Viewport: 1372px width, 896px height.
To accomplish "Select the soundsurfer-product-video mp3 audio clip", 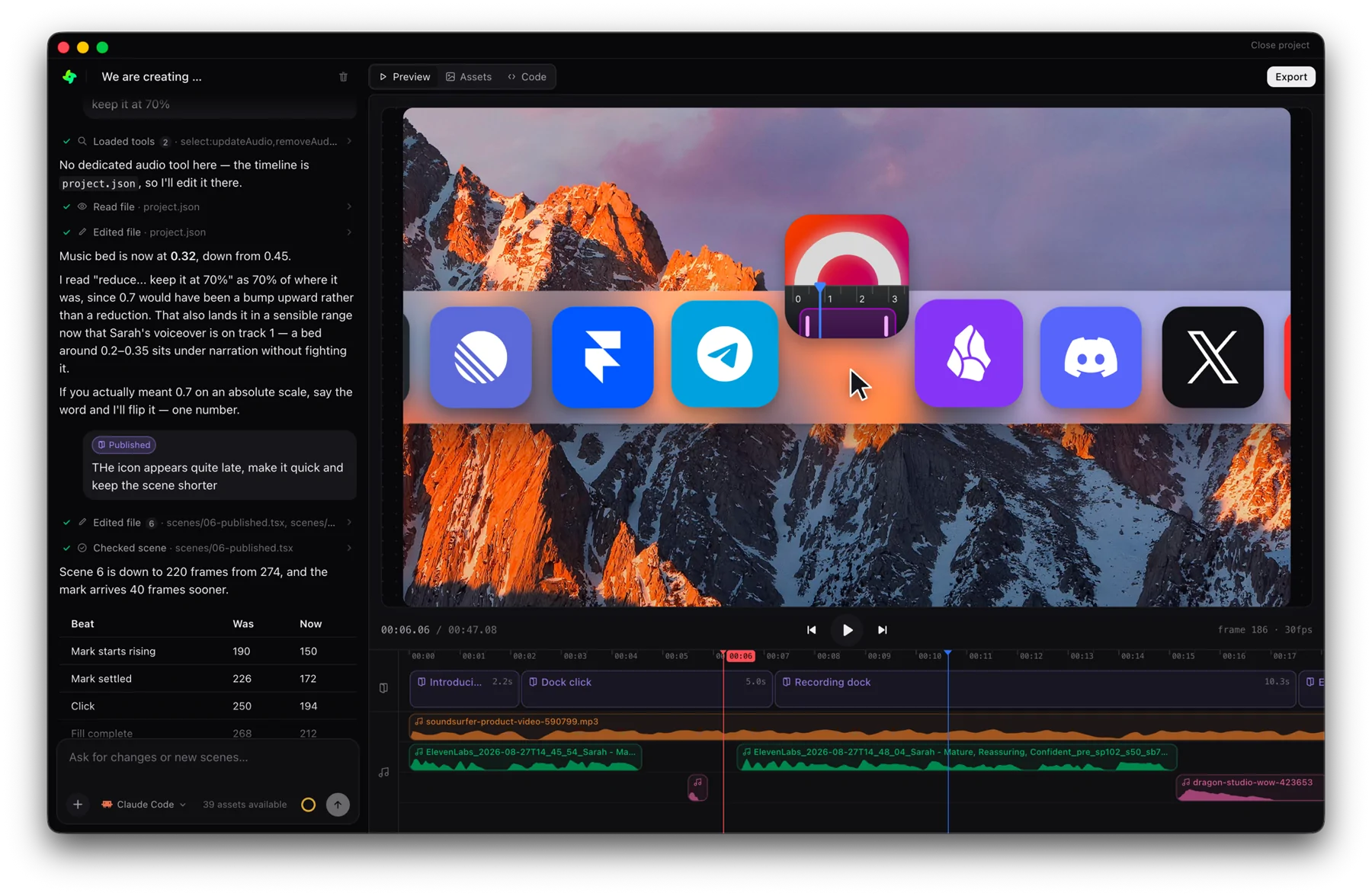I will pos(867,728).
